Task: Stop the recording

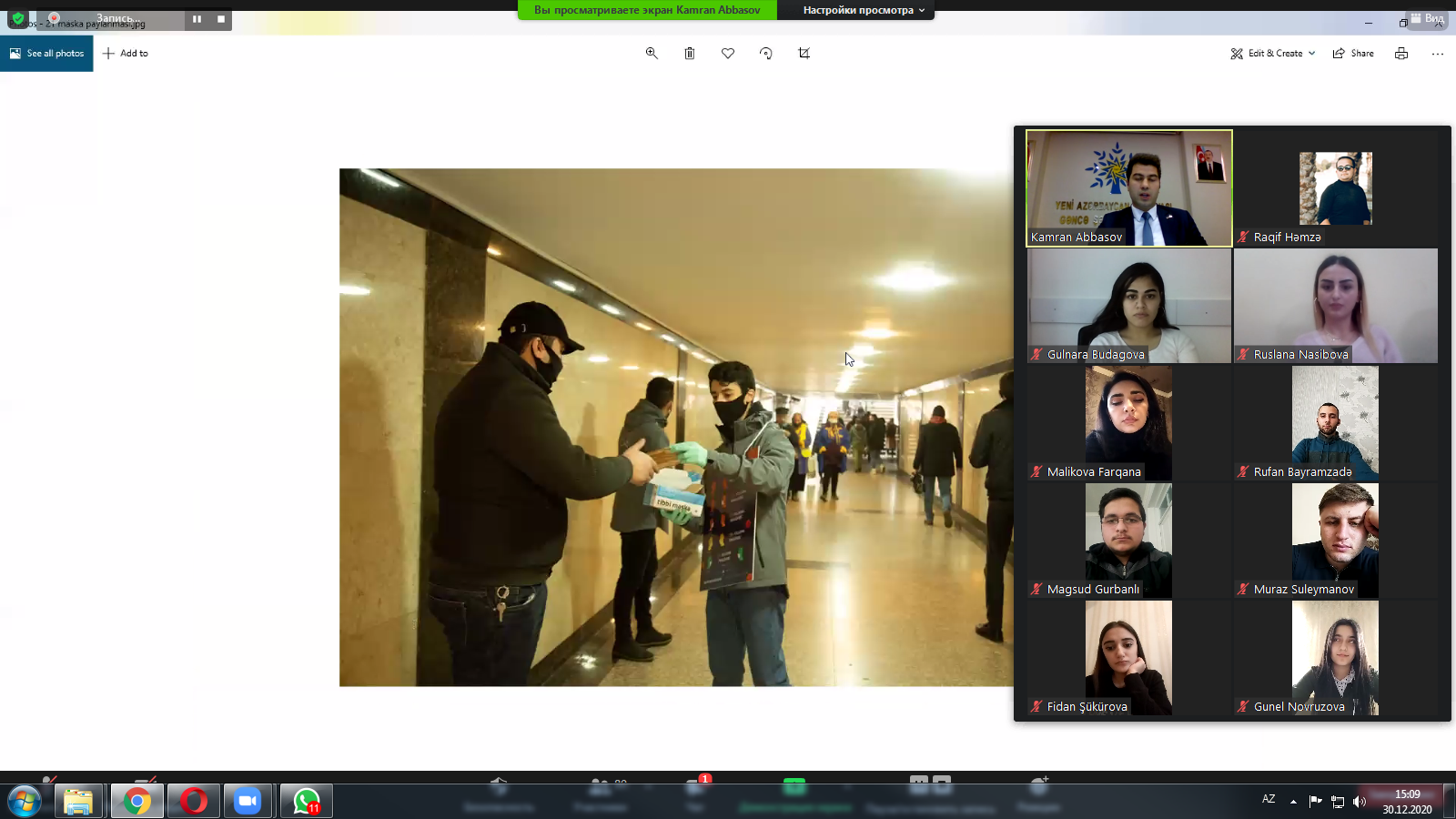Action: pos(221,18)
